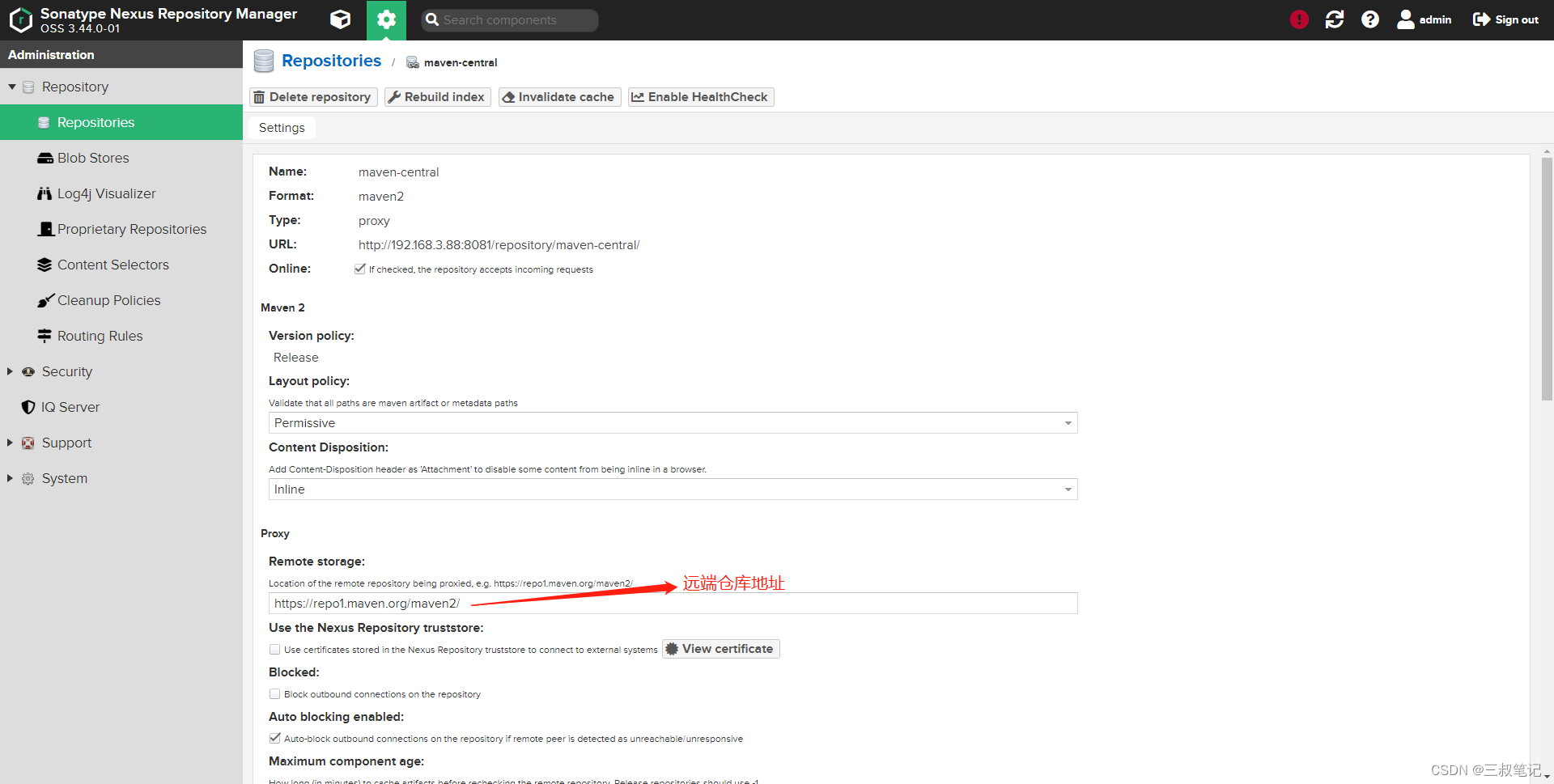This screenshot has width=1554, height=784.
Task: Click Invalidate cache button
Action: tap(559, 97)
